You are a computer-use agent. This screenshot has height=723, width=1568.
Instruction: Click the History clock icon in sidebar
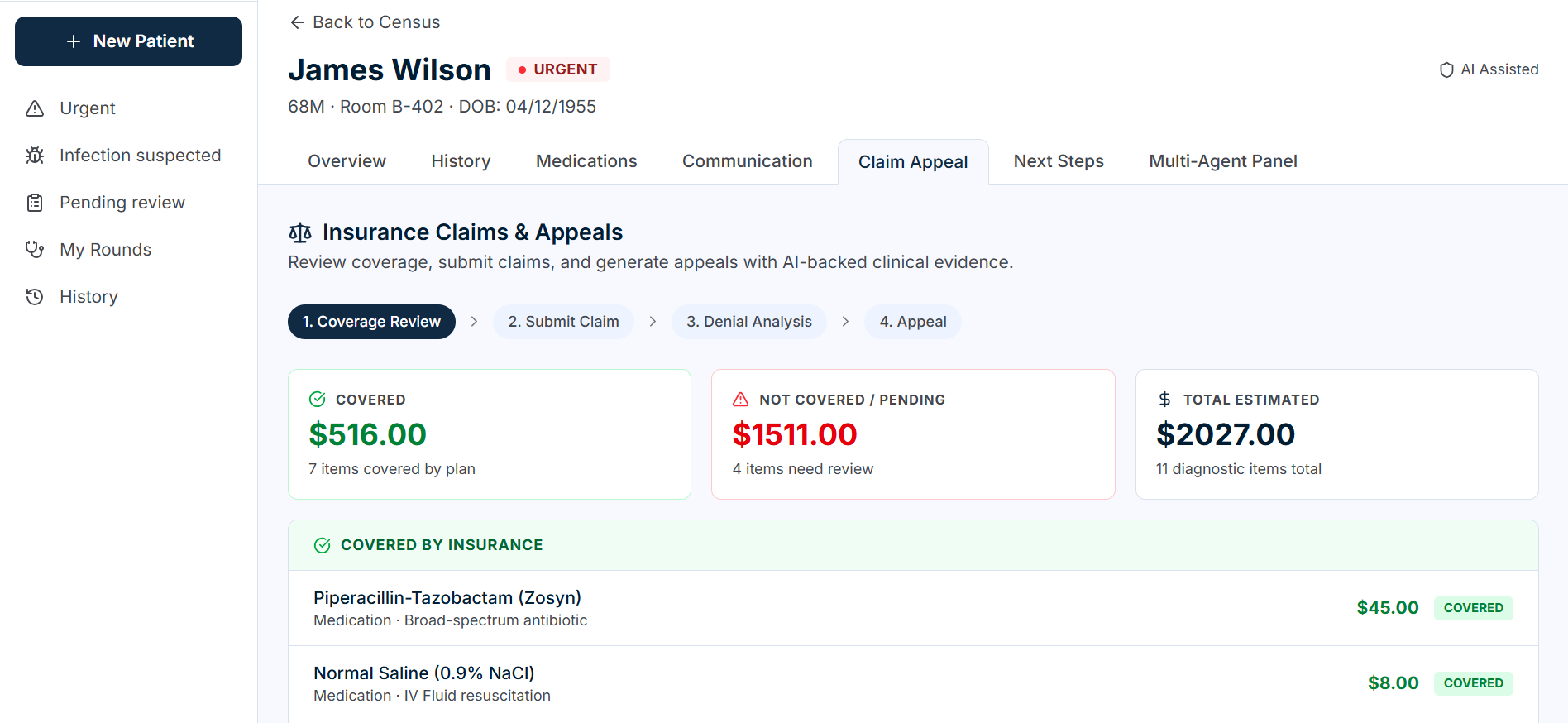pyautogui.click(x=35, y=297)
